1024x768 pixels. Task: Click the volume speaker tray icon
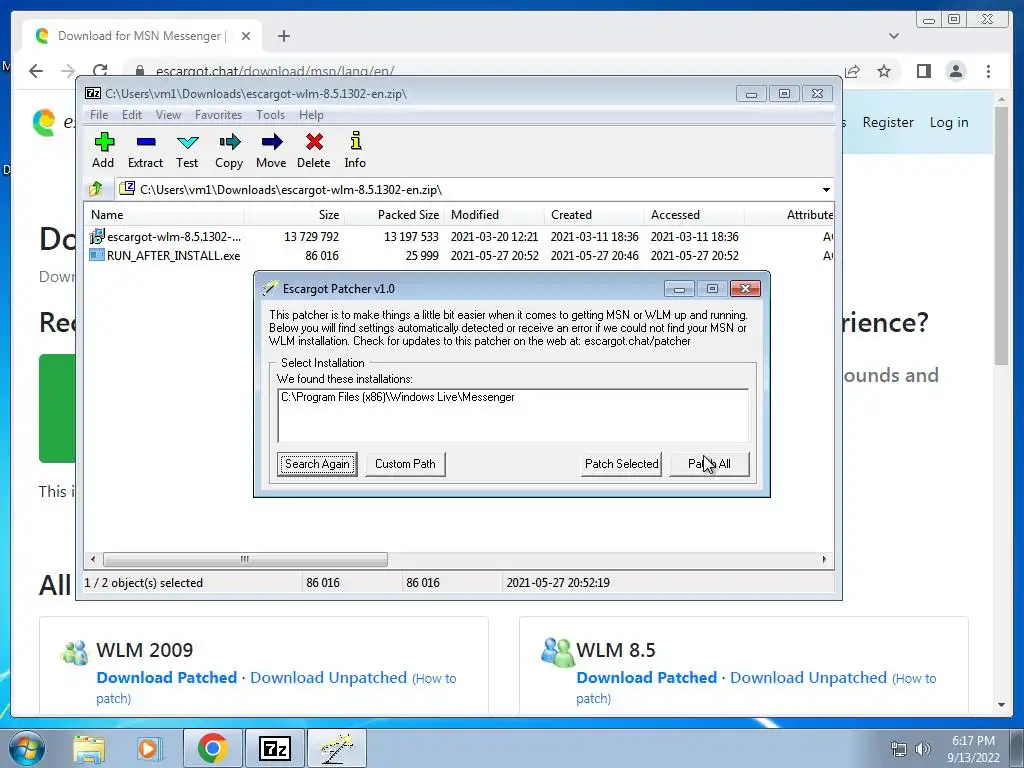pyautogui.click(x=923, y=749)
